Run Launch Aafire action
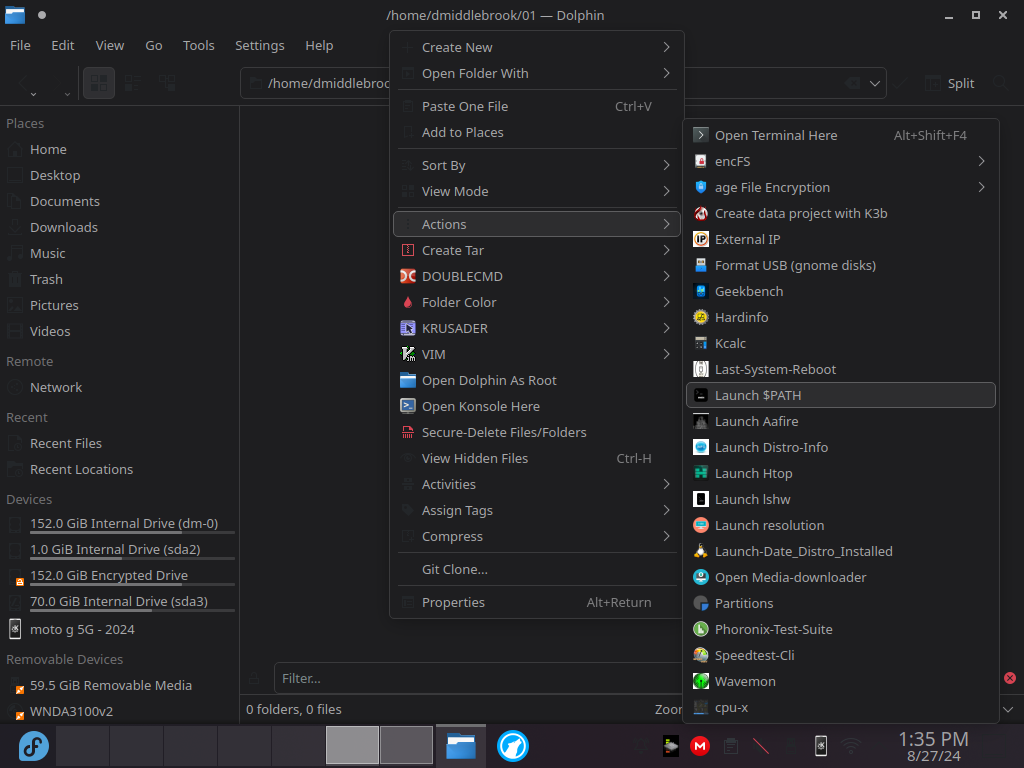 point(840,421)
